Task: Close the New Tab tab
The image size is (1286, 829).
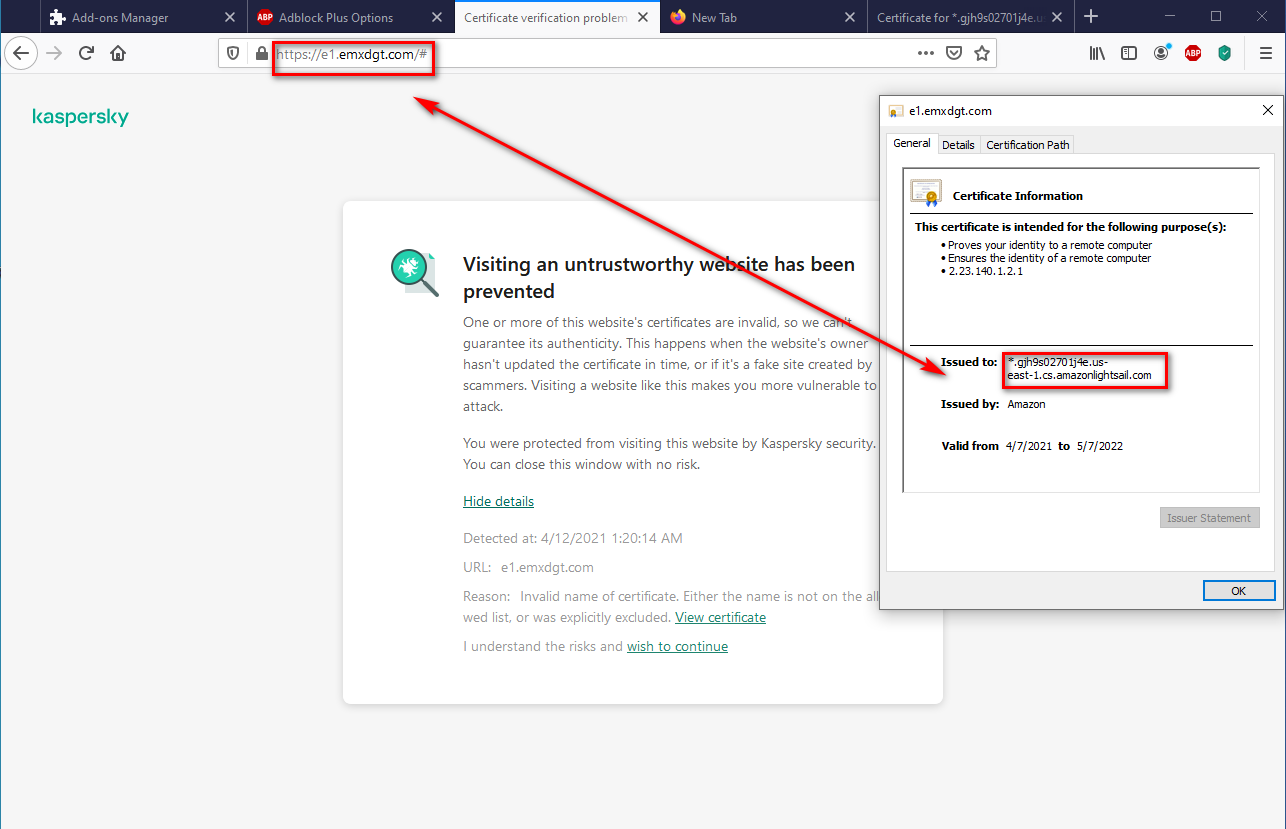Action: click(x=850, y=17)
